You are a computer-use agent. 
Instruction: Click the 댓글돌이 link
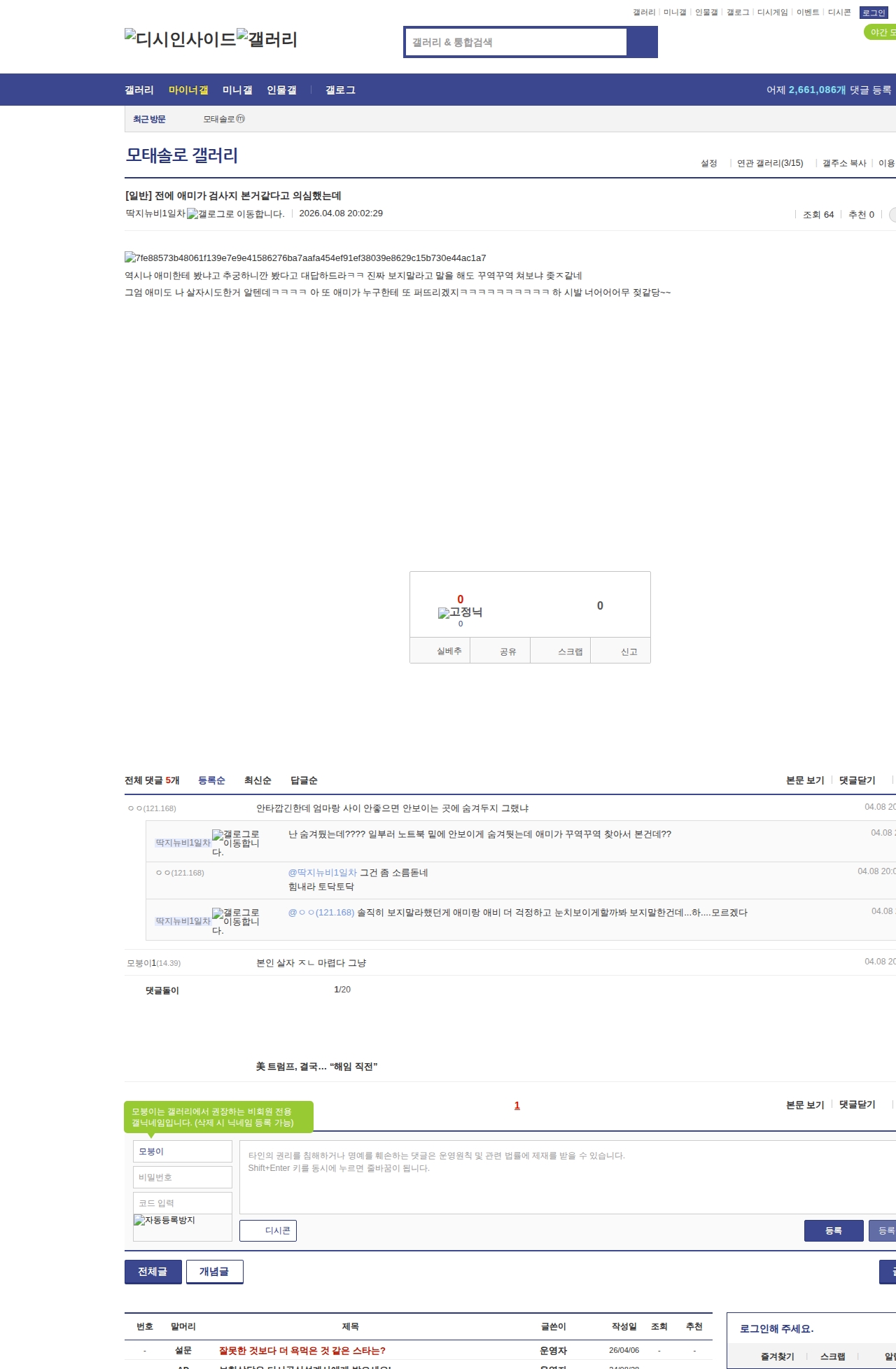[x=162, y=990]
